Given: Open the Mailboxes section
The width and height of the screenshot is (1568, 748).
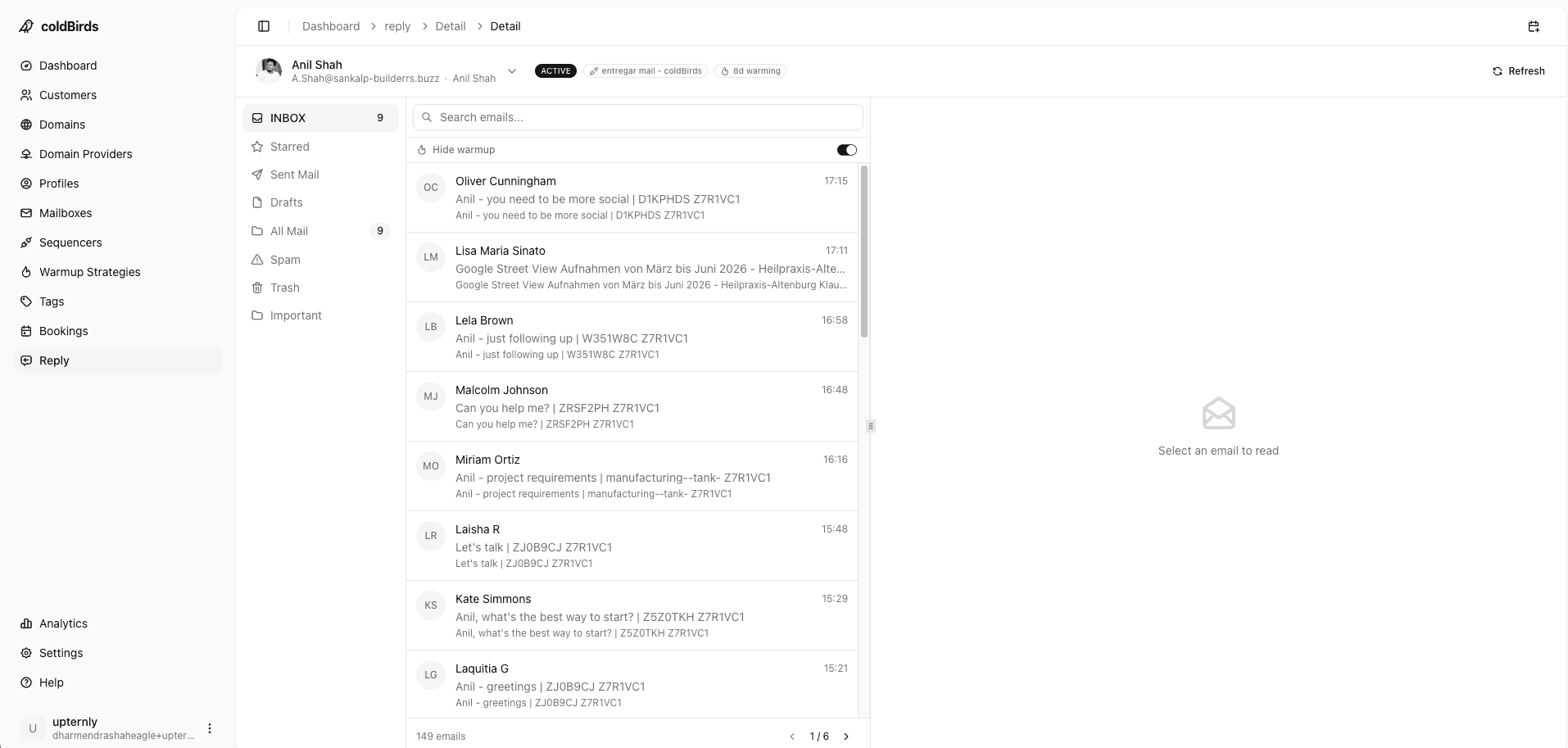Looking at the screenshot, I should (66, 213).
